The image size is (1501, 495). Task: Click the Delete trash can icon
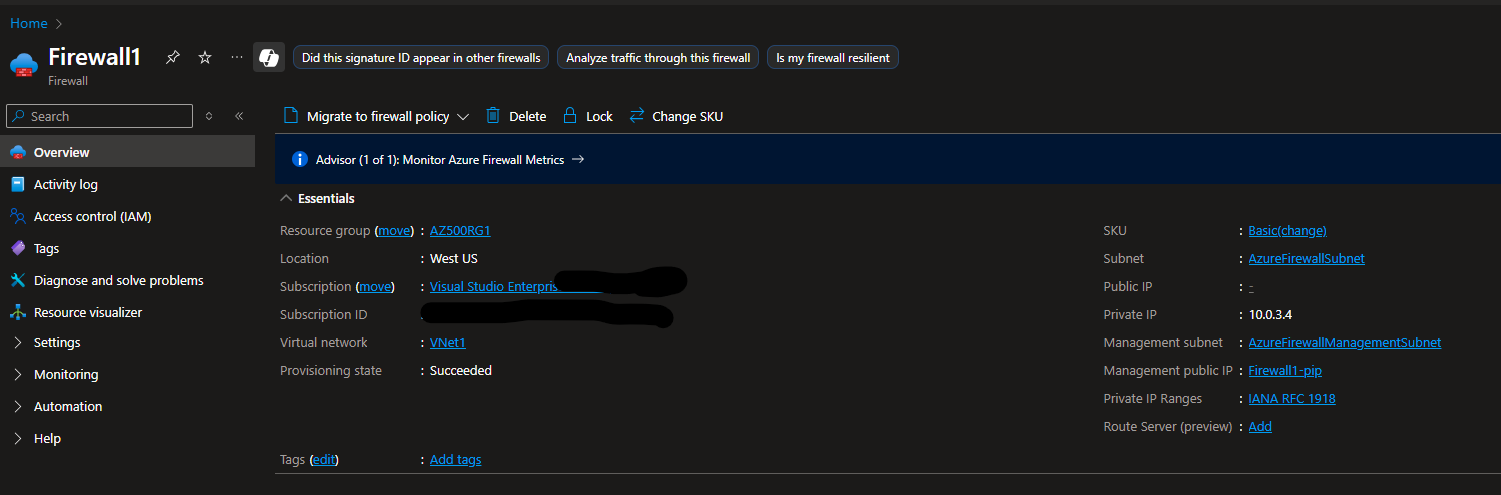(x=493, y=116)
